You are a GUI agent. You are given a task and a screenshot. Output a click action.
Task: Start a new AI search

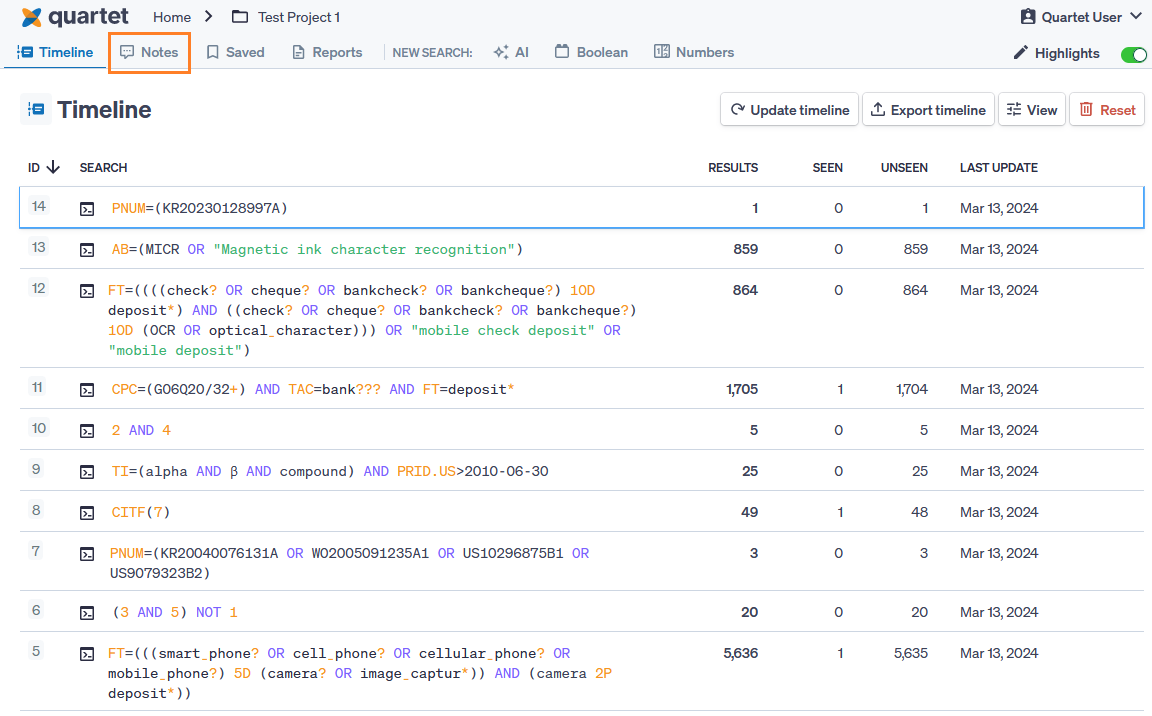point(511,52)
